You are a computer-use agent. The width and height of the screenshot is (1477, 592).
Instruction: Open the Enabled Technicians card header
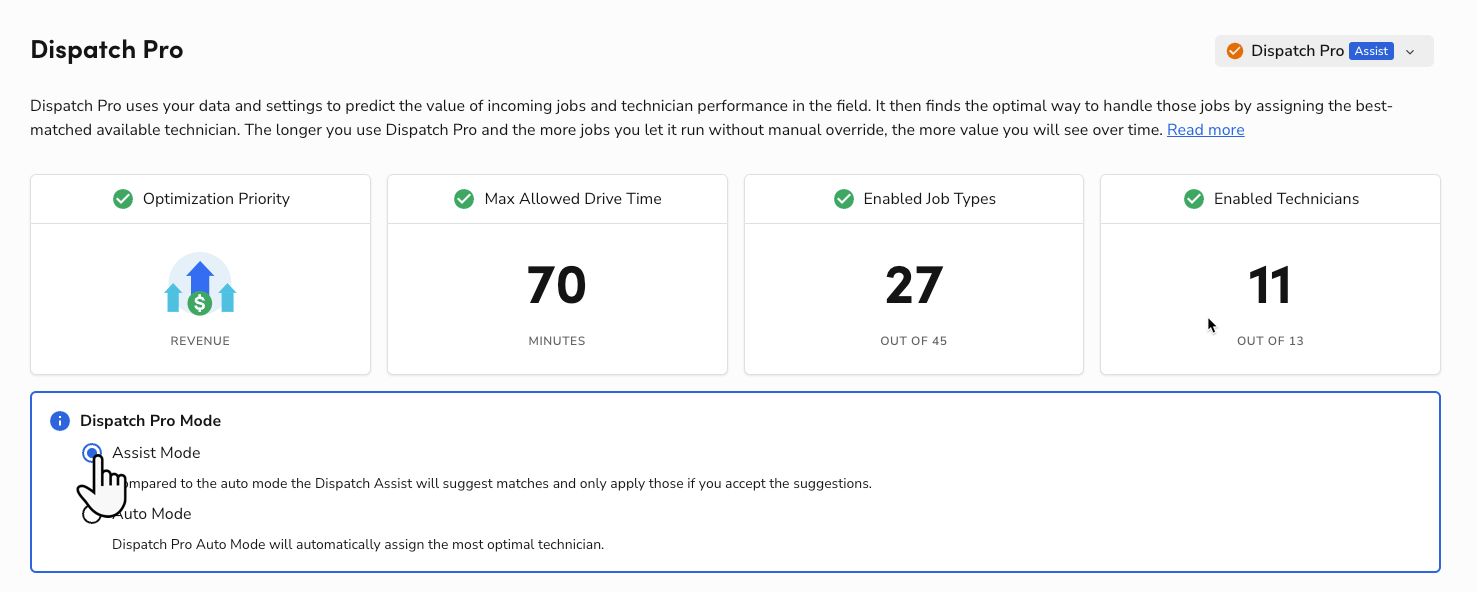(x=1285, y=199)
